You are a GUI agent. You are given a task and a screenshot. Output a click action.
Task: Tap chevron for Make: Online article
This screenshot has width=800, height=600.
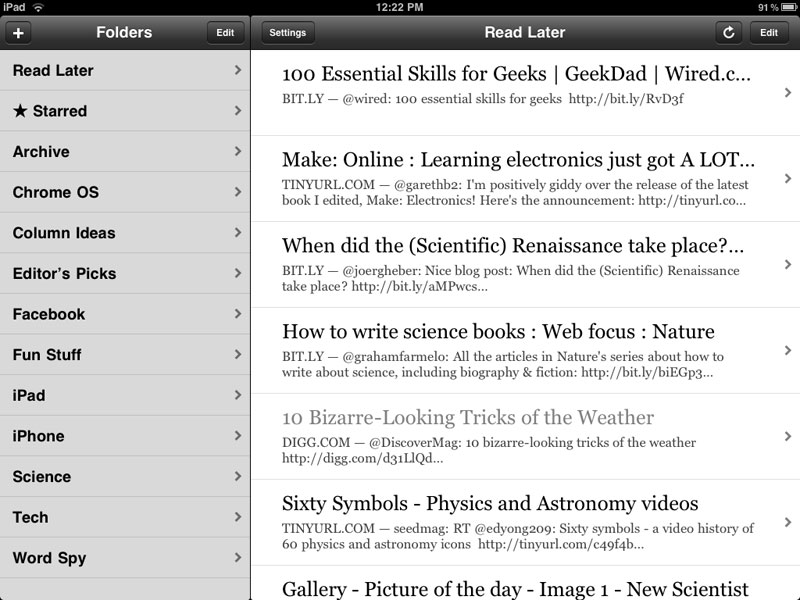[788, 179]
